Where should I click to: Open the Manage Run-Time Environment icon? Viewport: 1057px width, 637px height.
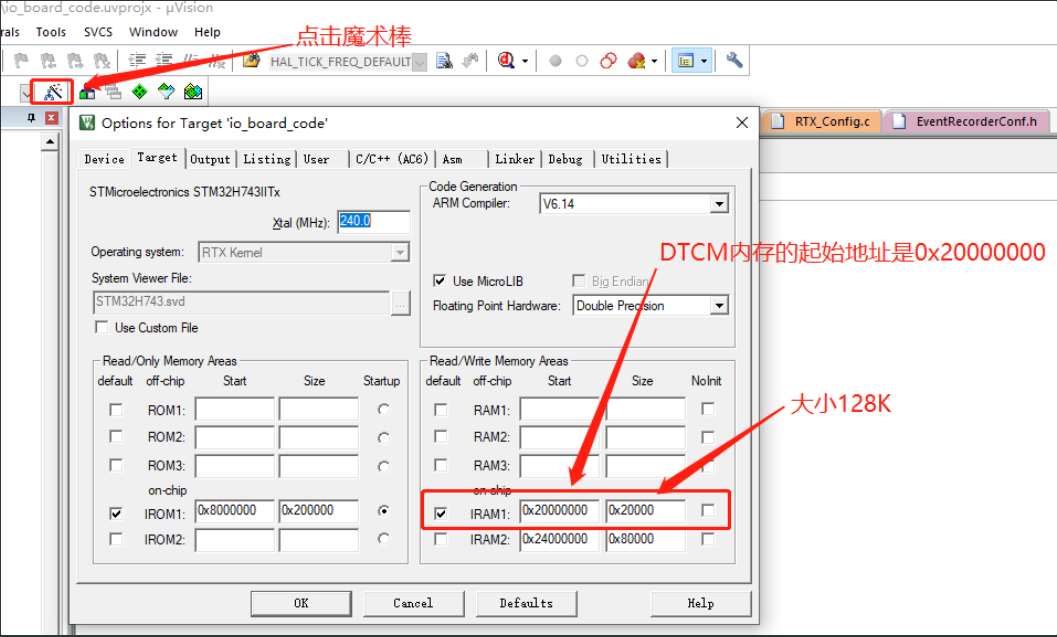point(191,91)
